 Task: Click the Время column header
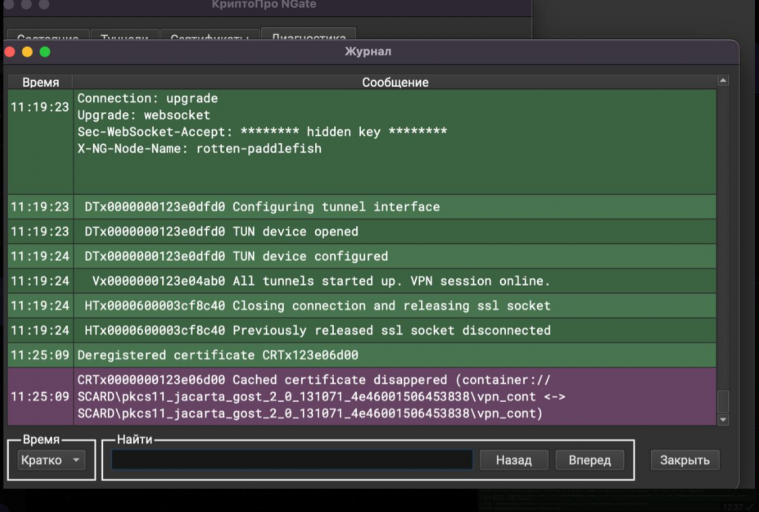pos(41,82)
